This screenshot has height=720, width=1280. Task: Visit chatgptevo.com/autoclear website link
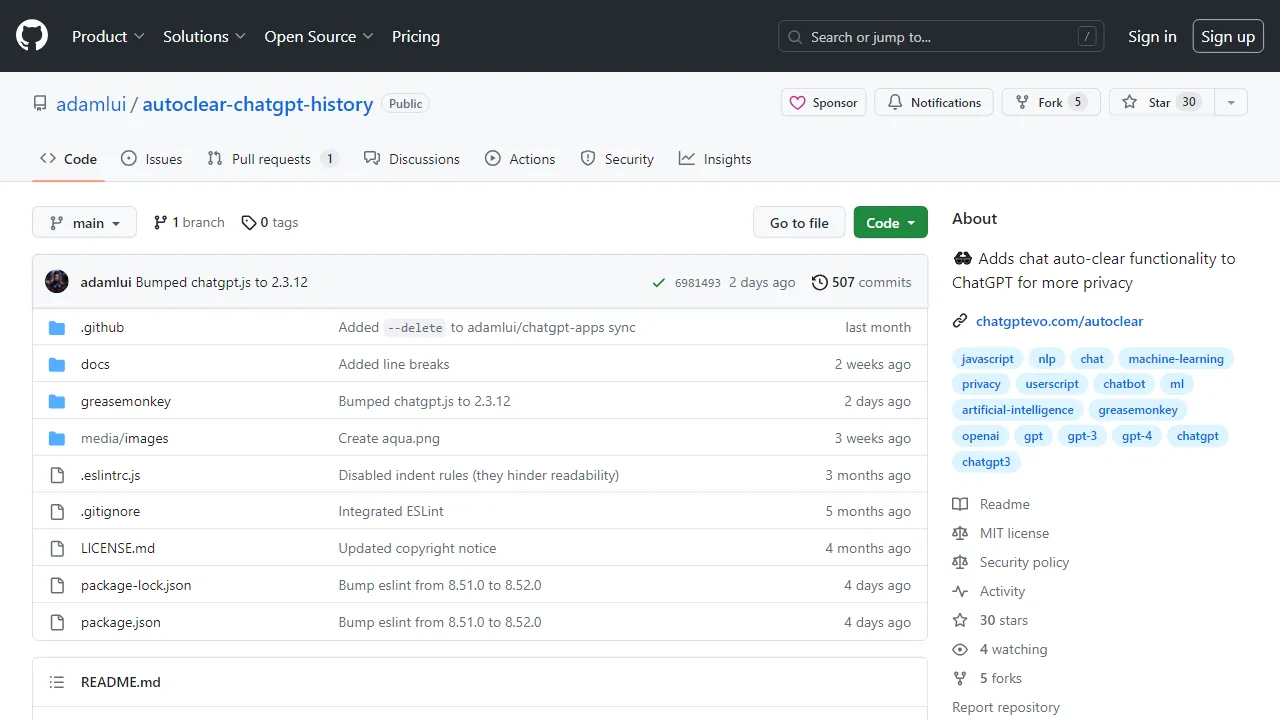point(1059,321)
